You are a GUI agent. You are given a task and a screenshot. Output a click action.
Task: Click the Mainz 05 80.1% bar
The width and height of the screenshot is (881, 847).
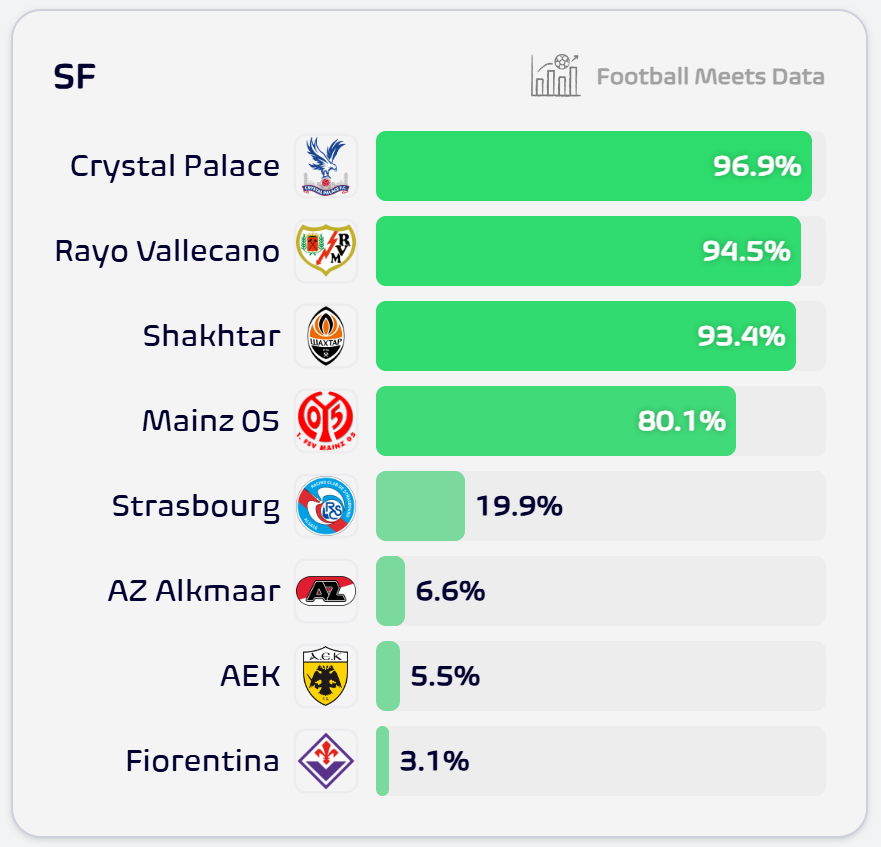555,421
